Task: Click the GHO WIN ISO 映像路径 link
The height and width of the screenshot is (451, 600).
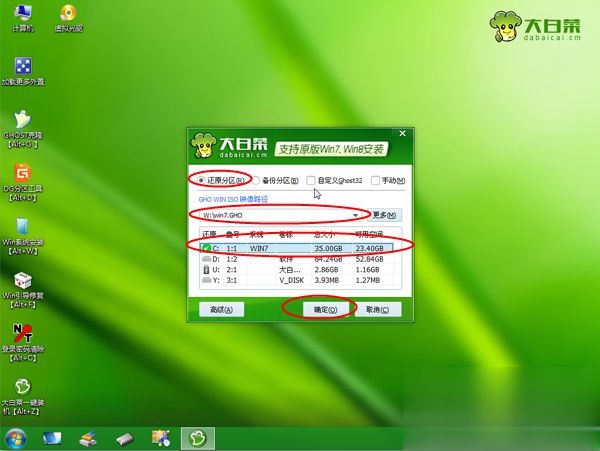Action: point(233,199)
